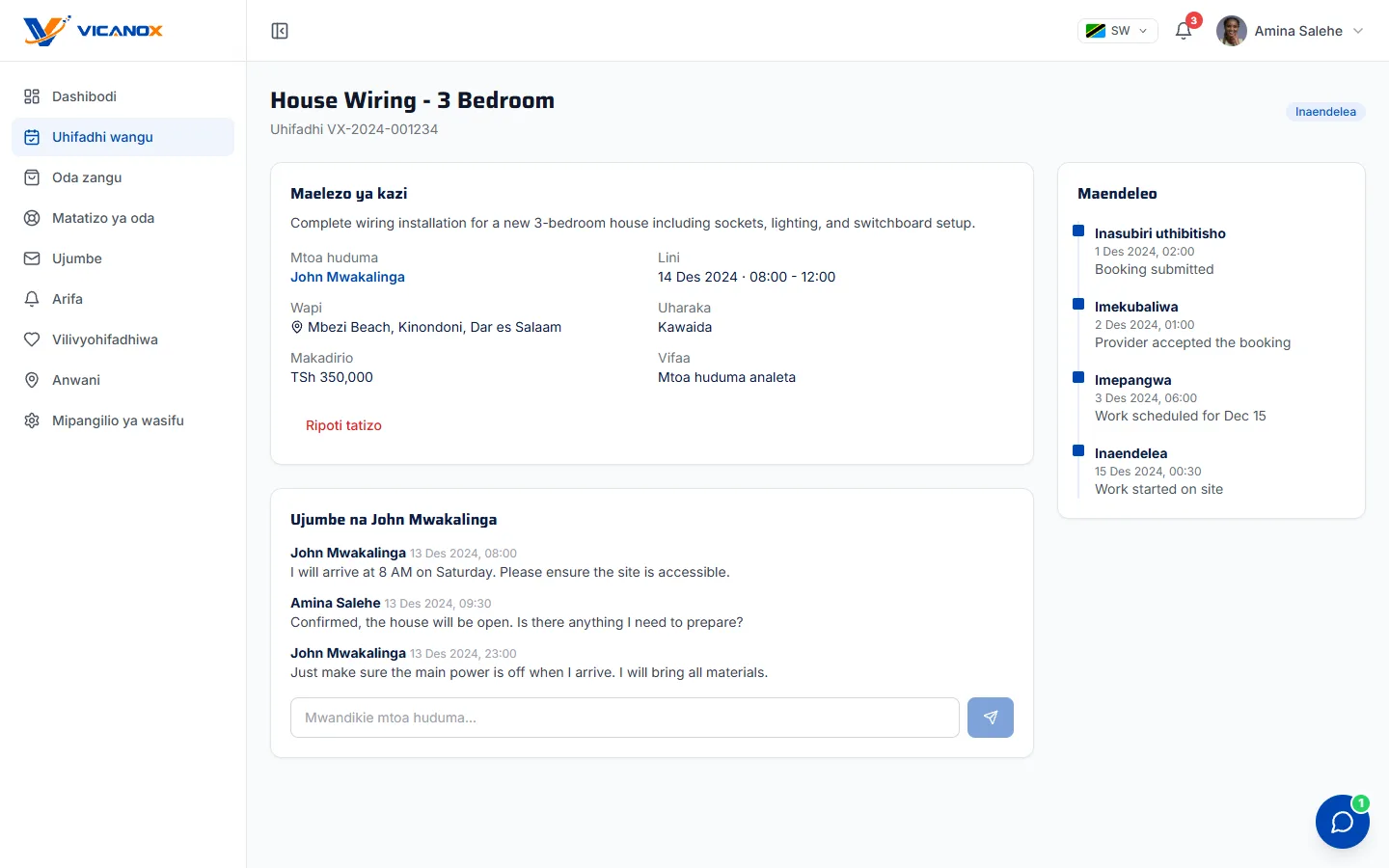Open John Mwakalinga provider link
Screen dimensions: 1389x868
[x=347, y=277]
